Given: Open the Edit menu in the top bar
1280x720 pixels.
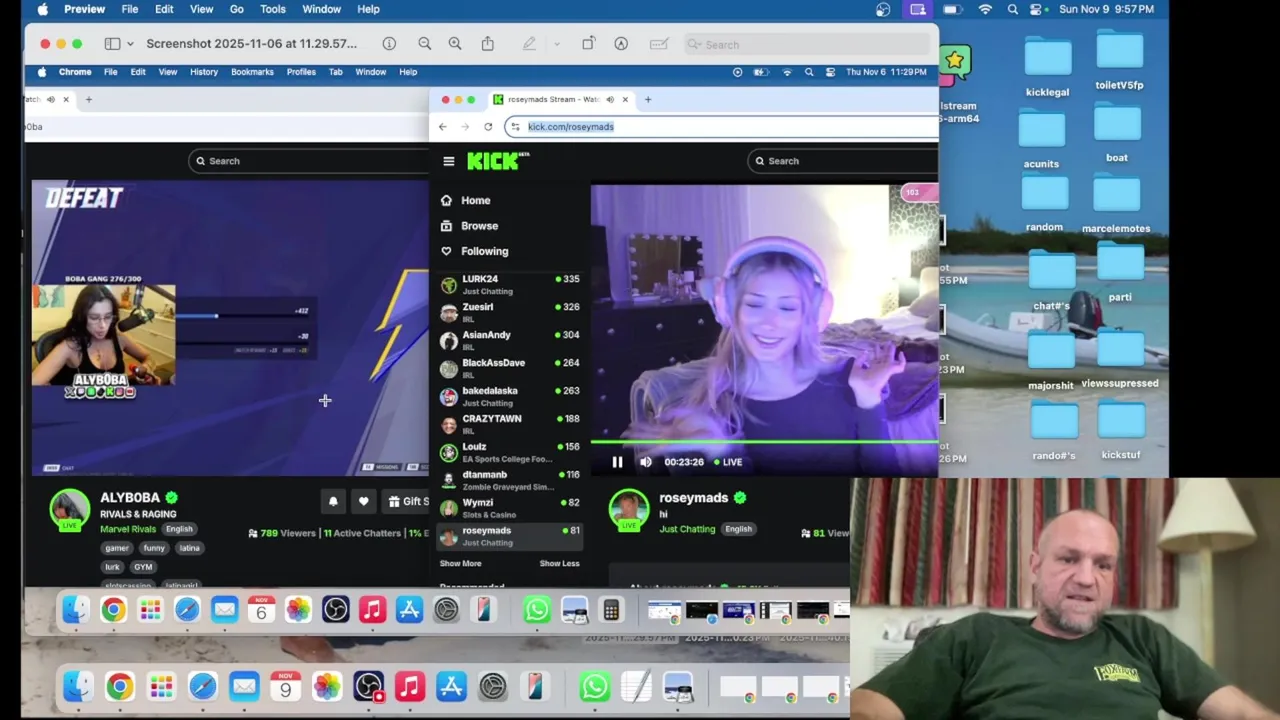Looking at the screenshot, I should [164, 9].
